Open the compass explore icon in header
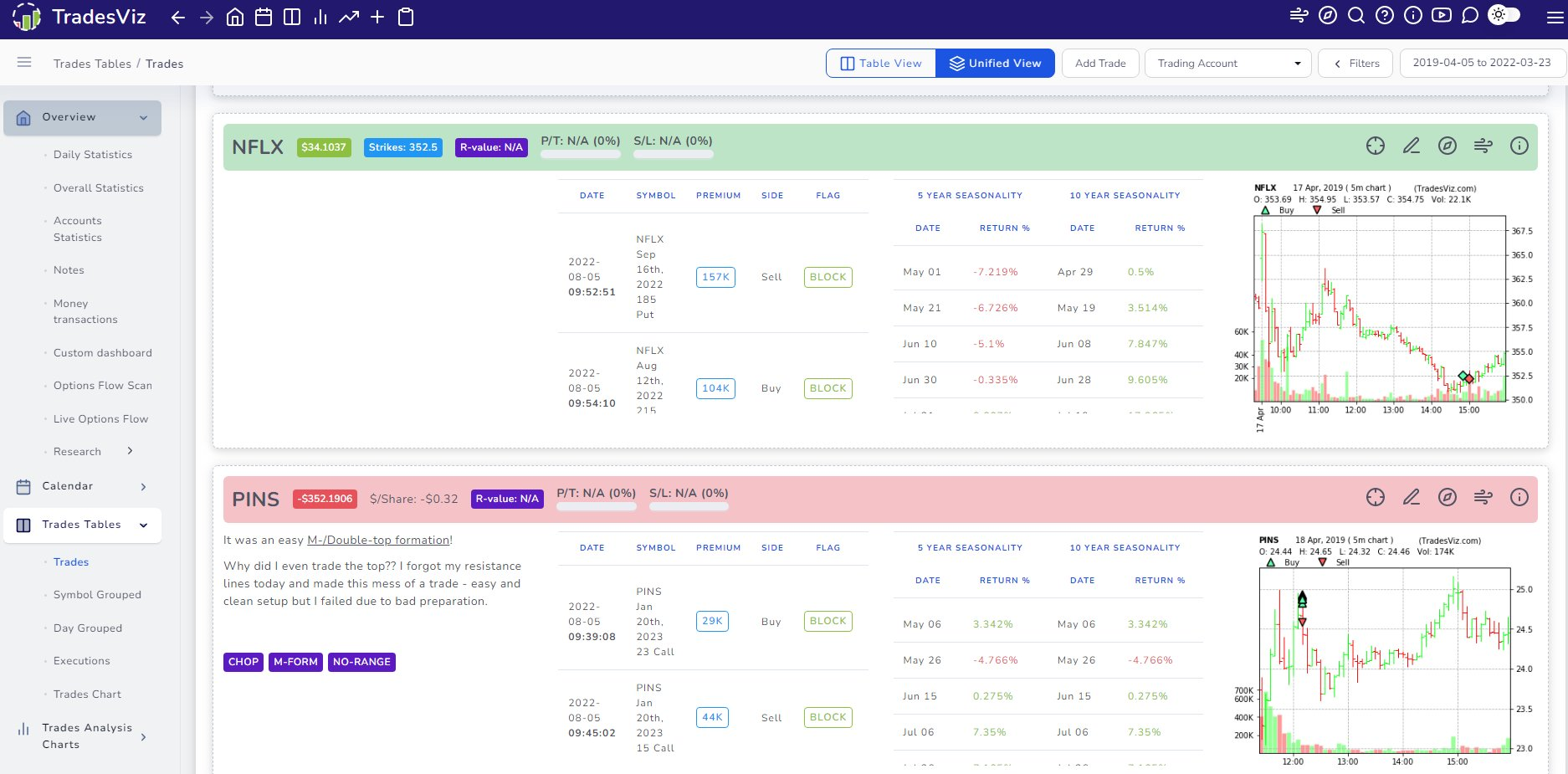This screenshot has height=774, width=1568. (x=1328, y=15)
